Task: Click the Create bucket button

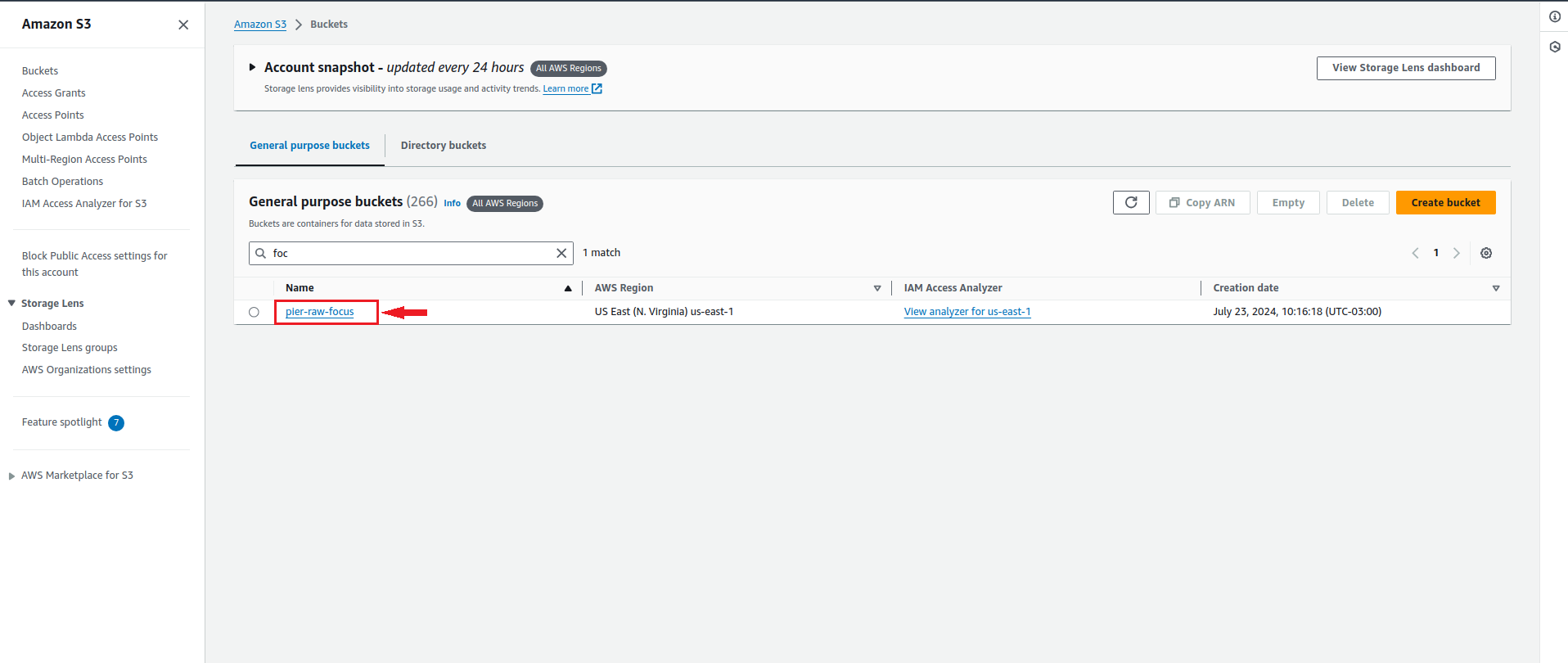Action: [1444, 202]
